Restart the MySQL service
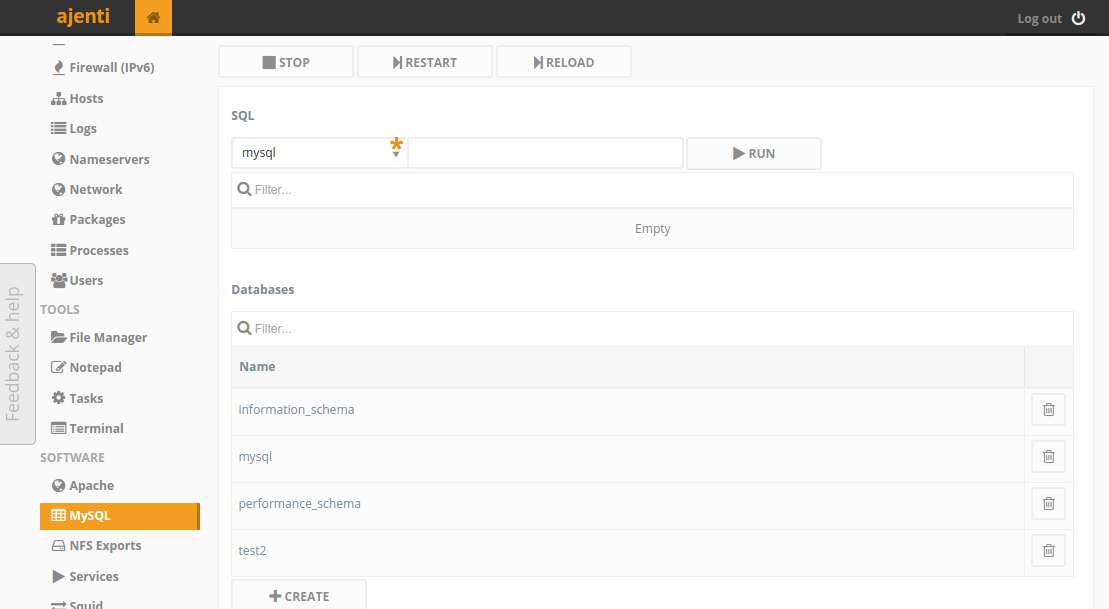 [x=424, y=62]
